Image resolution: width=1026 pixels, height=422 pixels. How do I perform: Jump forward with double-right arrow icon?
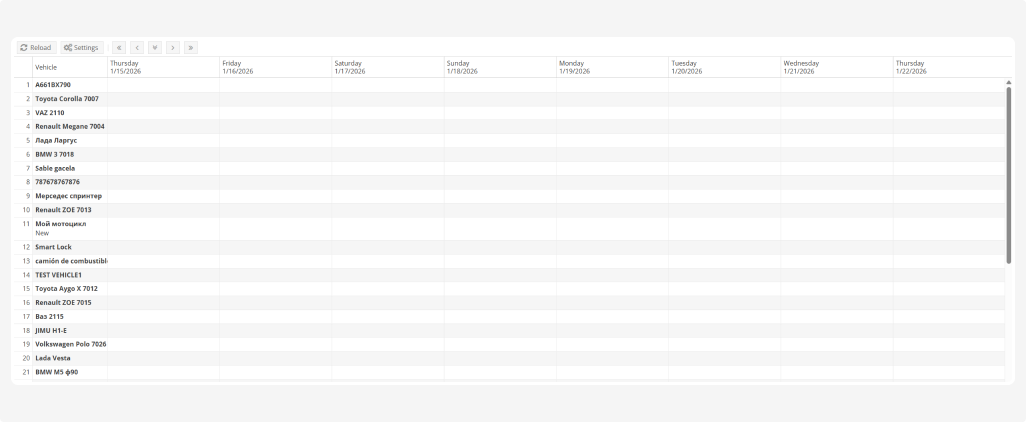pyautogui.click(x=191, y=47)
